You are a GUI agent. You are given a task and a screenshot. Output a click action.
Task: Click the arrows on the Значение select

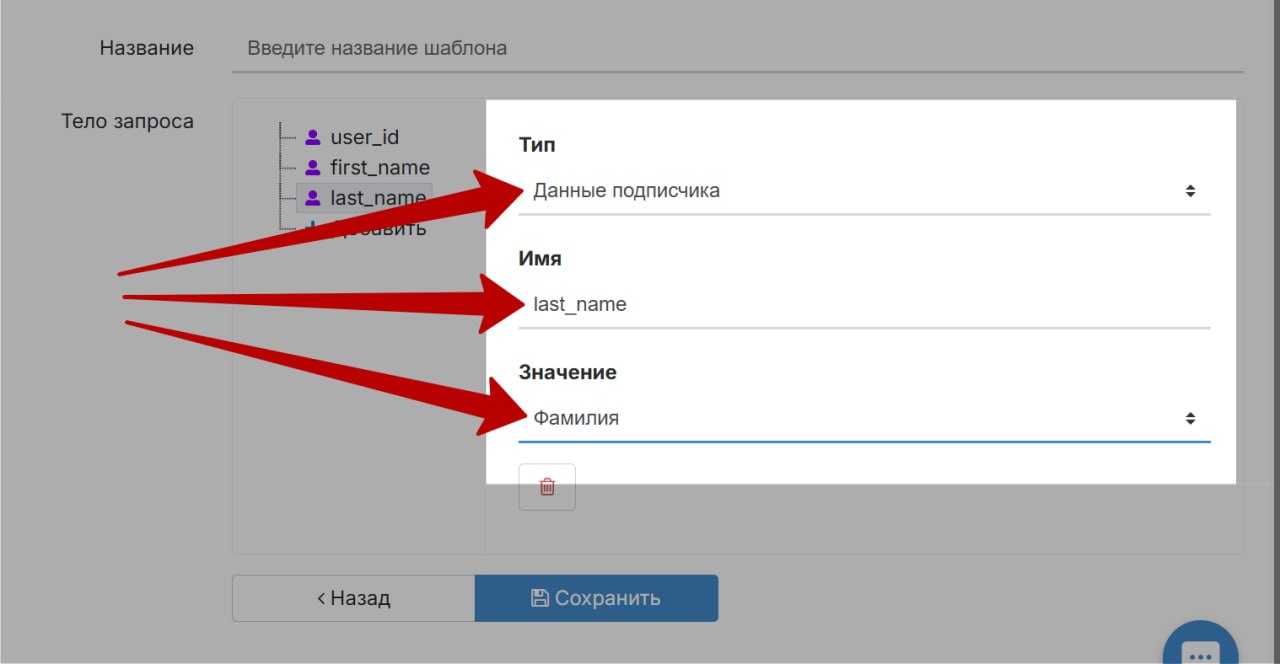pyautogui.click(x=1190, y=418)
